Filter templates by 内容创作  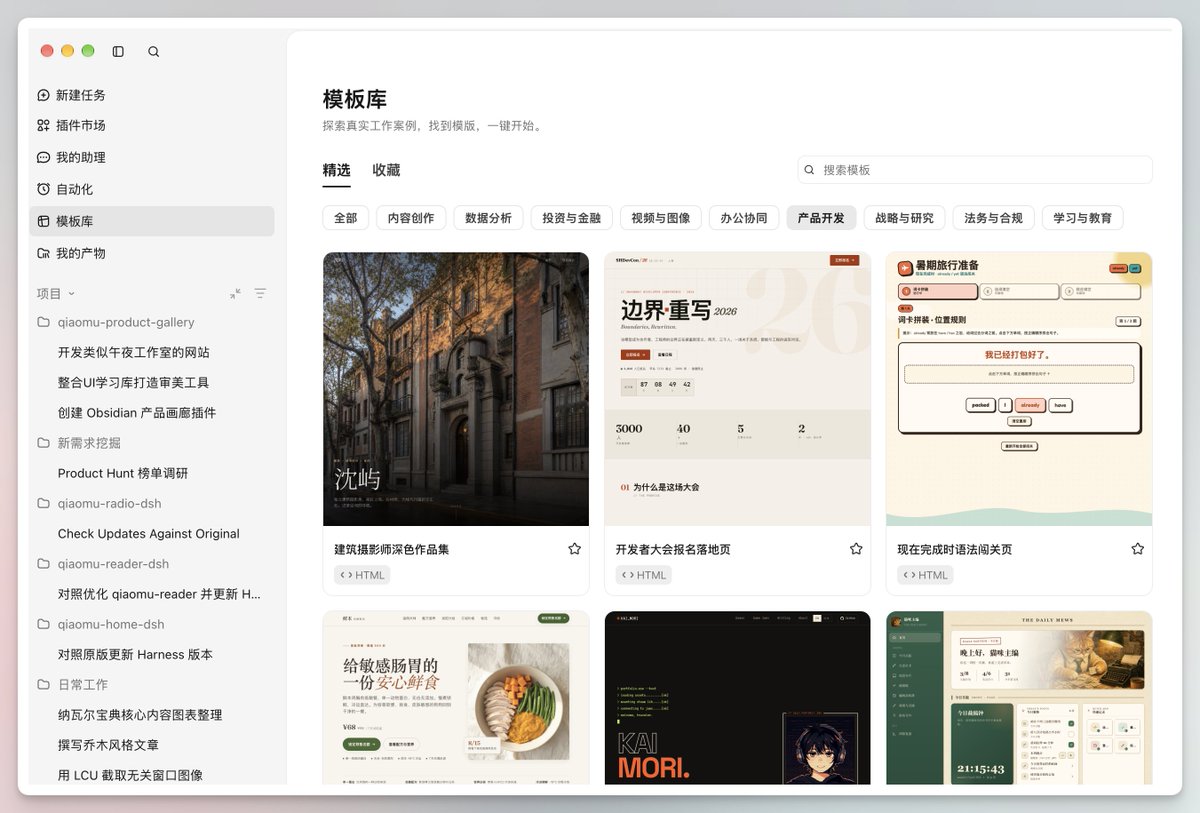[x=411, y=218]
